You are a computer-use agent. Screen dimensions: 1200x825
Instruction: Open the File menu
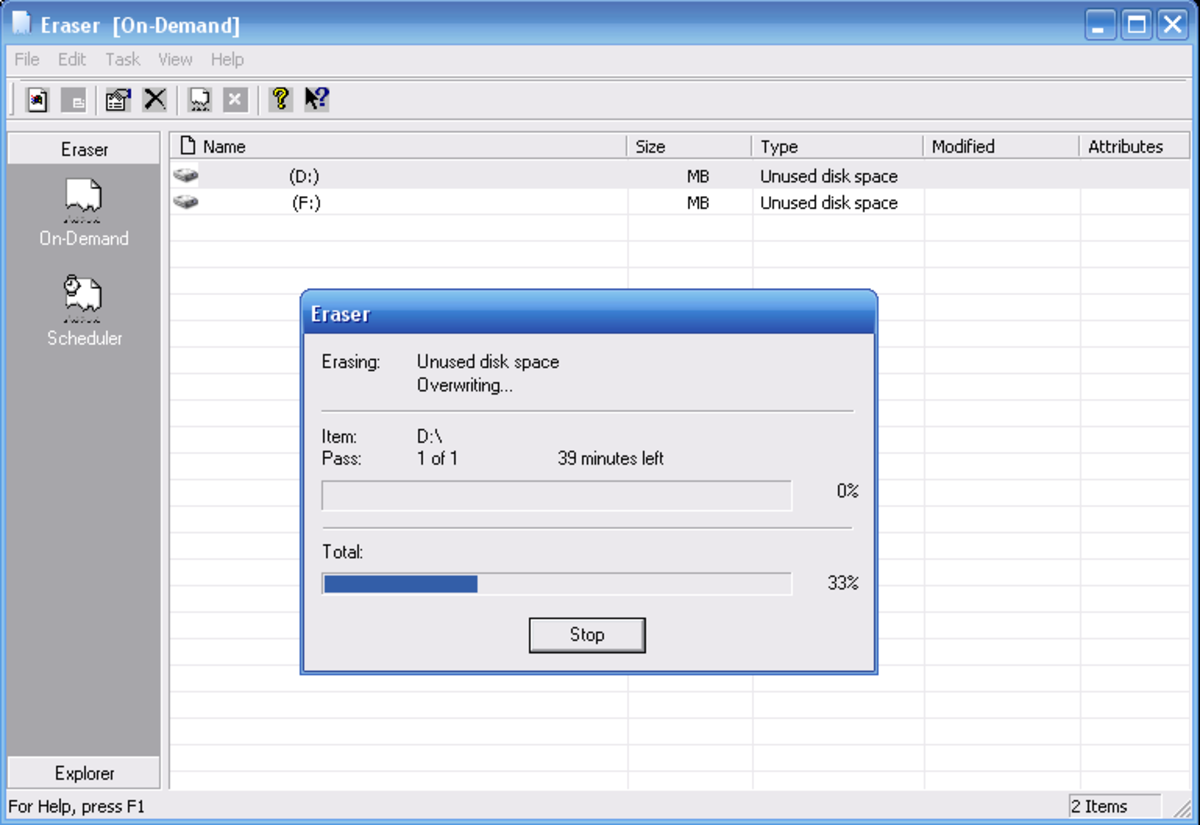coord(27,59)
